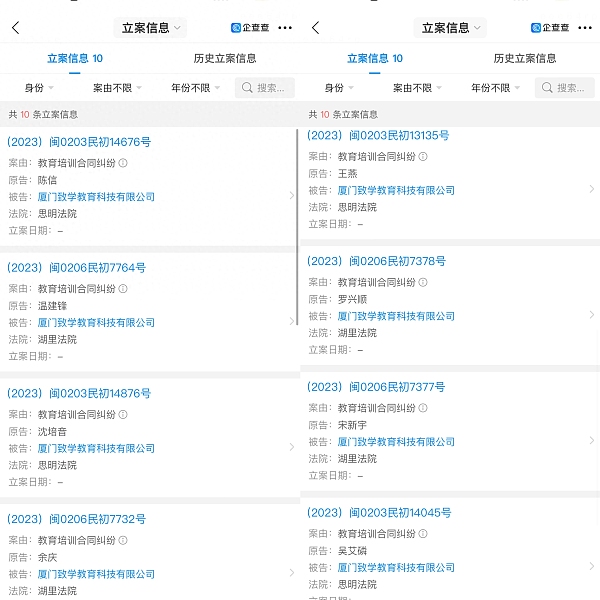Open defendant company link in case 闽0206民初7377号
The image size is (600, 600).
click(x=396, y=442)
